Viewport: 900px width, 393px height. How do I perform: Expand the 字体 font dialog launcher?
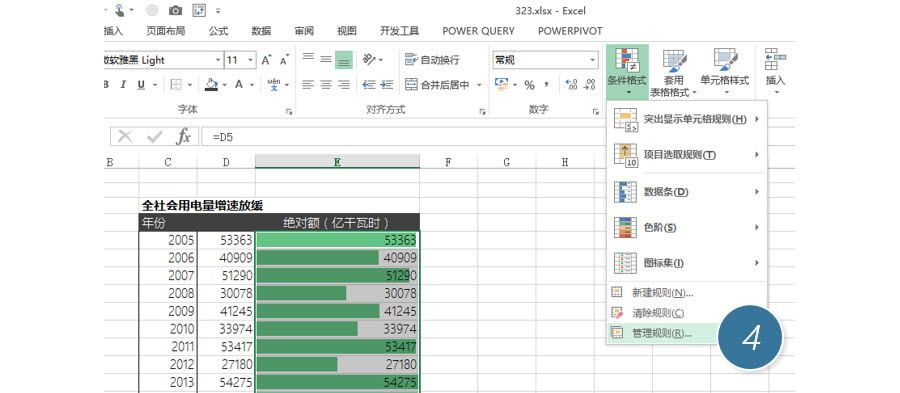click(289, 112)
